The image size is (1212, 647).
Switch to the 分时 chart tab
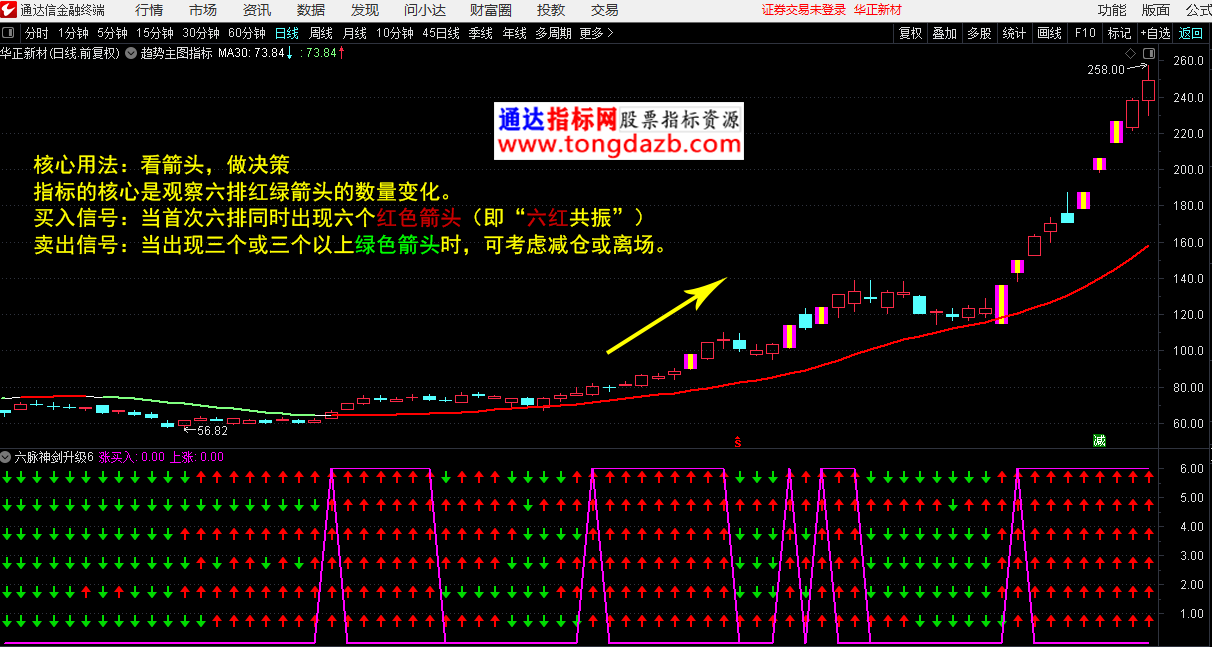click(36, 33)
